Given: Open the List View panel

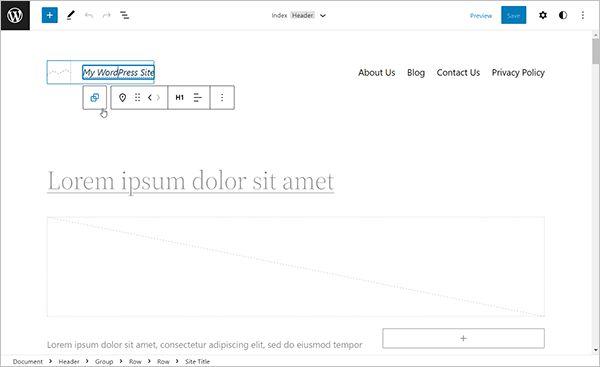Looking at the screenshot, I should coord(124,15).
